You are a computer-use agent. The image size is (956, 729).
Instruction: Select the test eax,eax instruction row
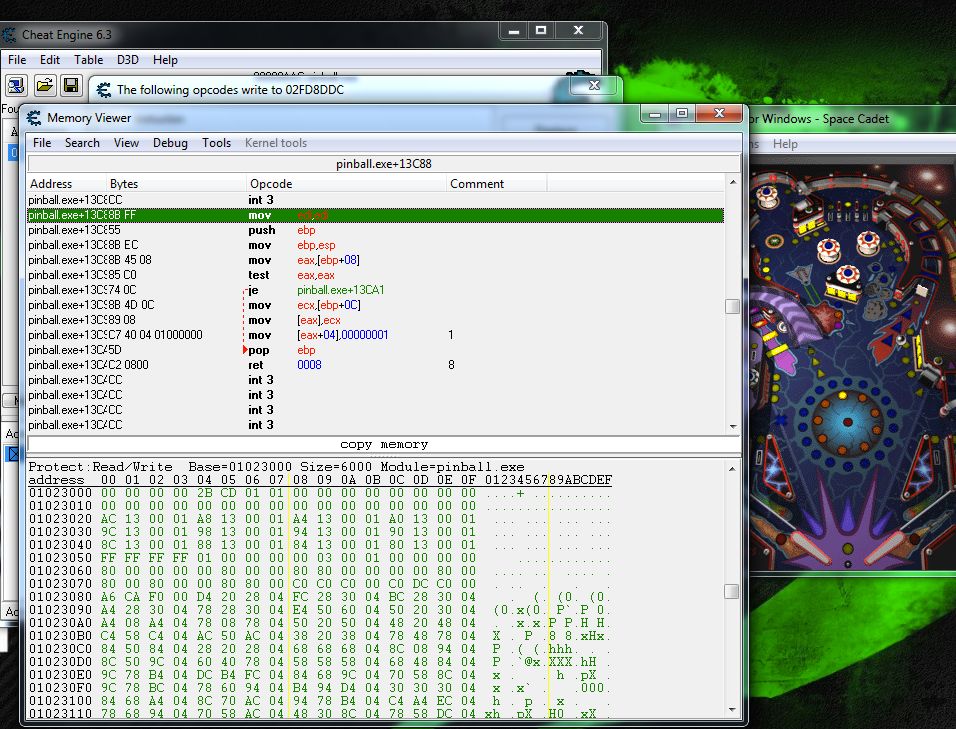coord(376,275)
